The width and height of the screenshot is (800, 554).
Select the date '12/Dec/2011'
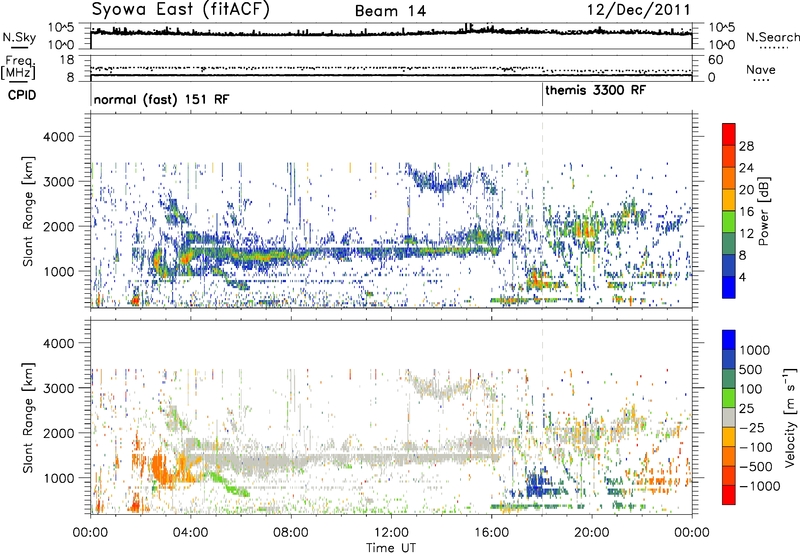point(638,10)
